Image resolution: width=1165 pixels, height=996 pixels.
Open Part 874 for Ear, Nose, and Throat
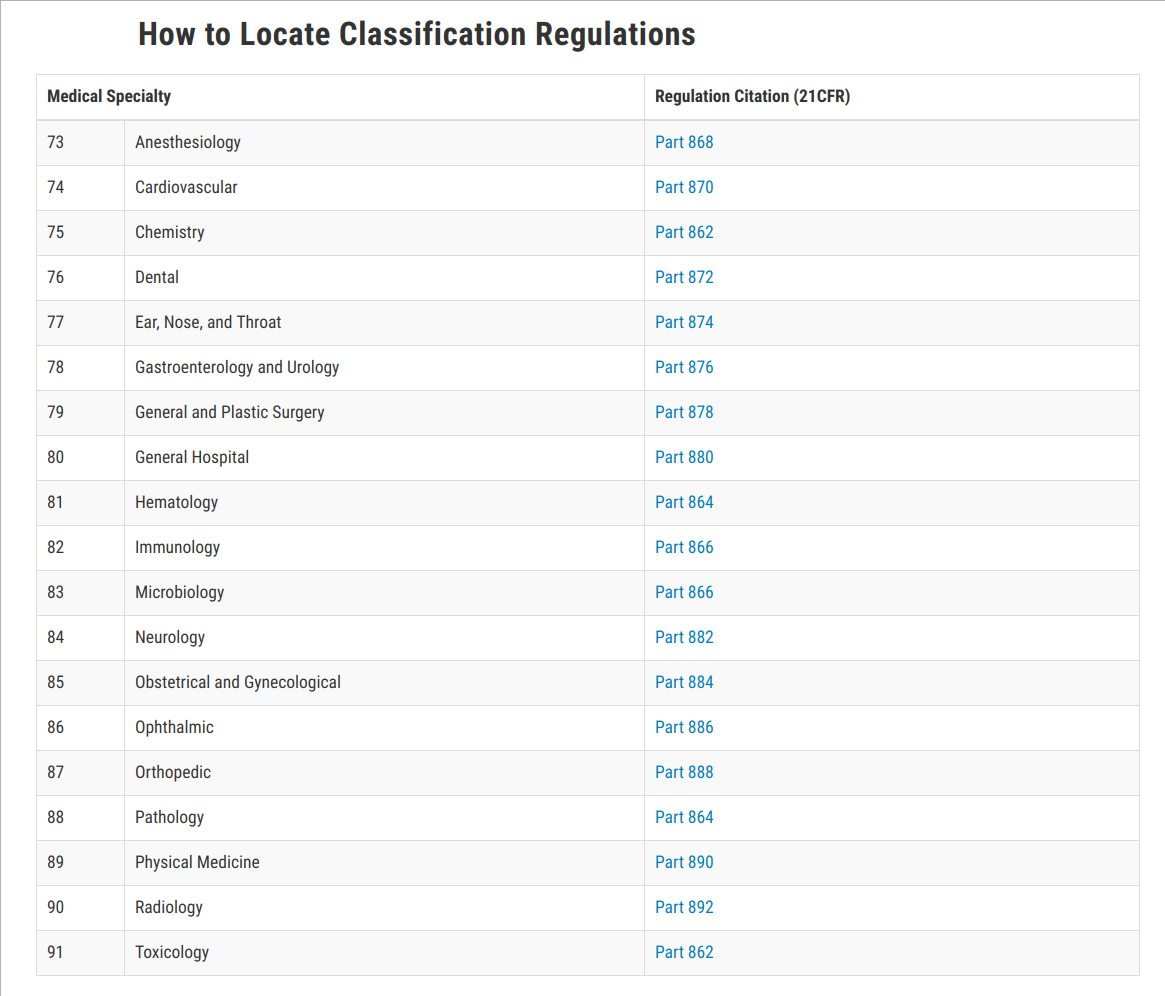(x=684, y=322)
